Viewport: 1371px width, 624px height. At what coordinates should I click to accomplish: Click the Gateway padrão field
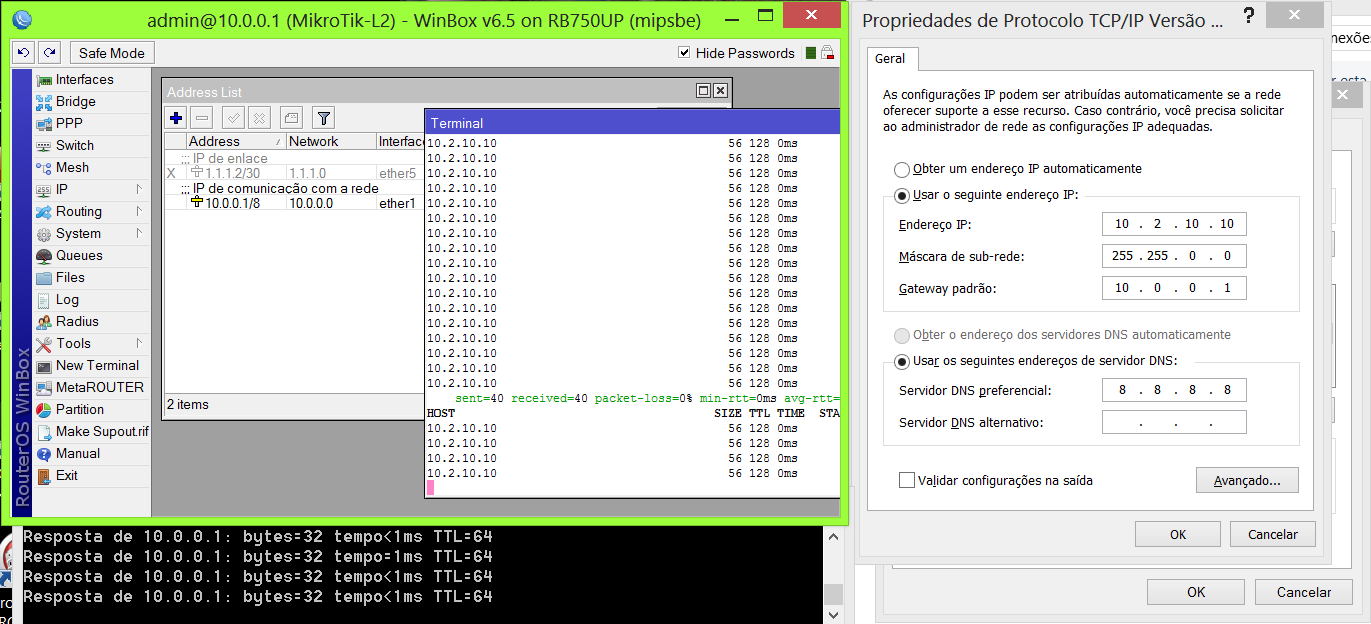pos(1174,288)
